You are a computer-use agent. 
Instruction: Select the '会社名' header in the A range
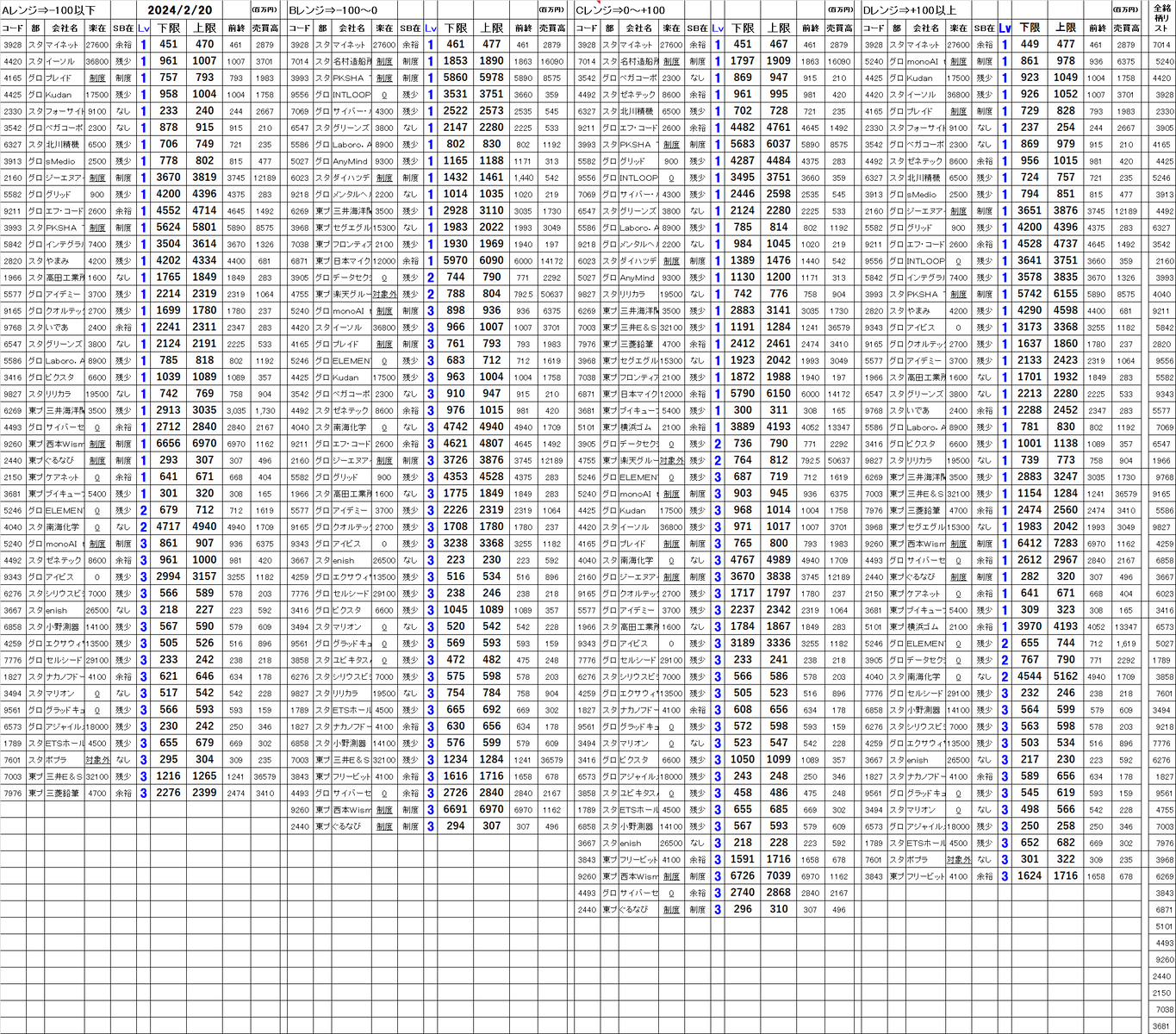pos(65,28)
